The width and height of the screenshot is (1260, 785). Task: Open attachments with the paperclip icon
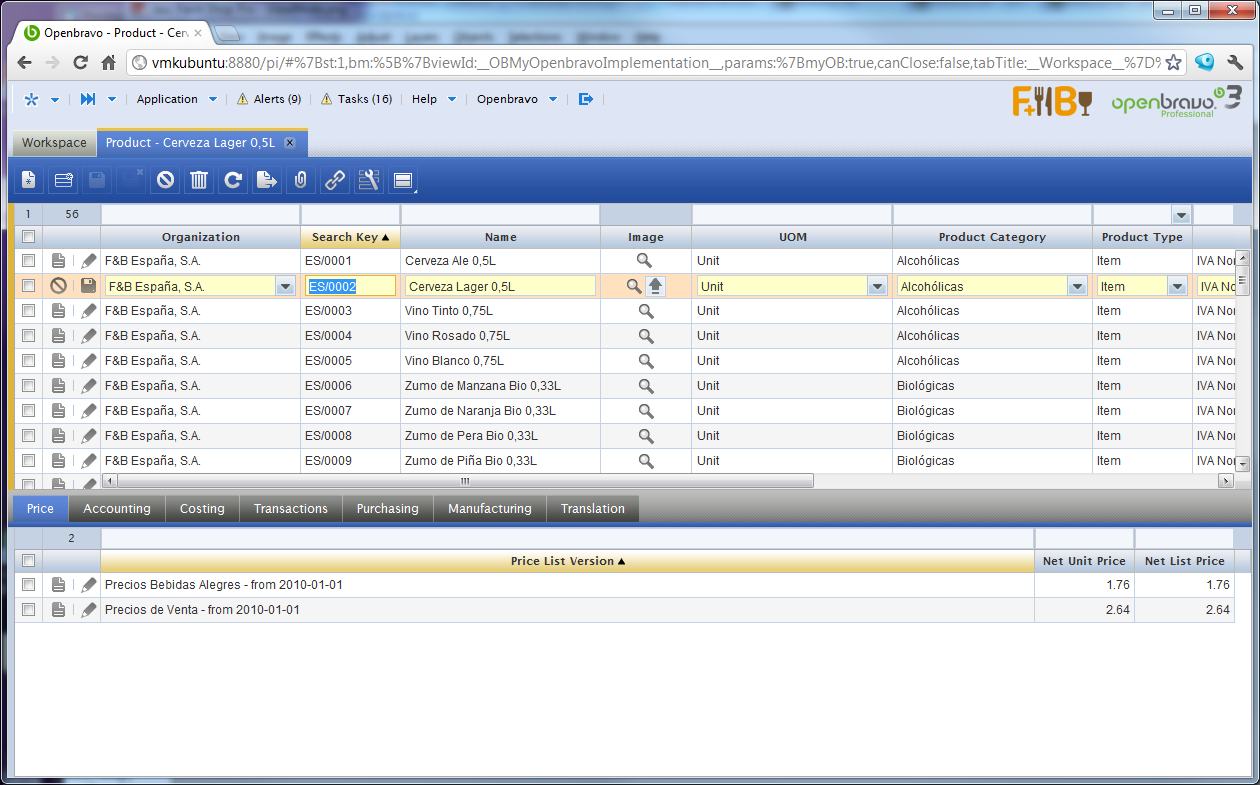pos(300,180)
